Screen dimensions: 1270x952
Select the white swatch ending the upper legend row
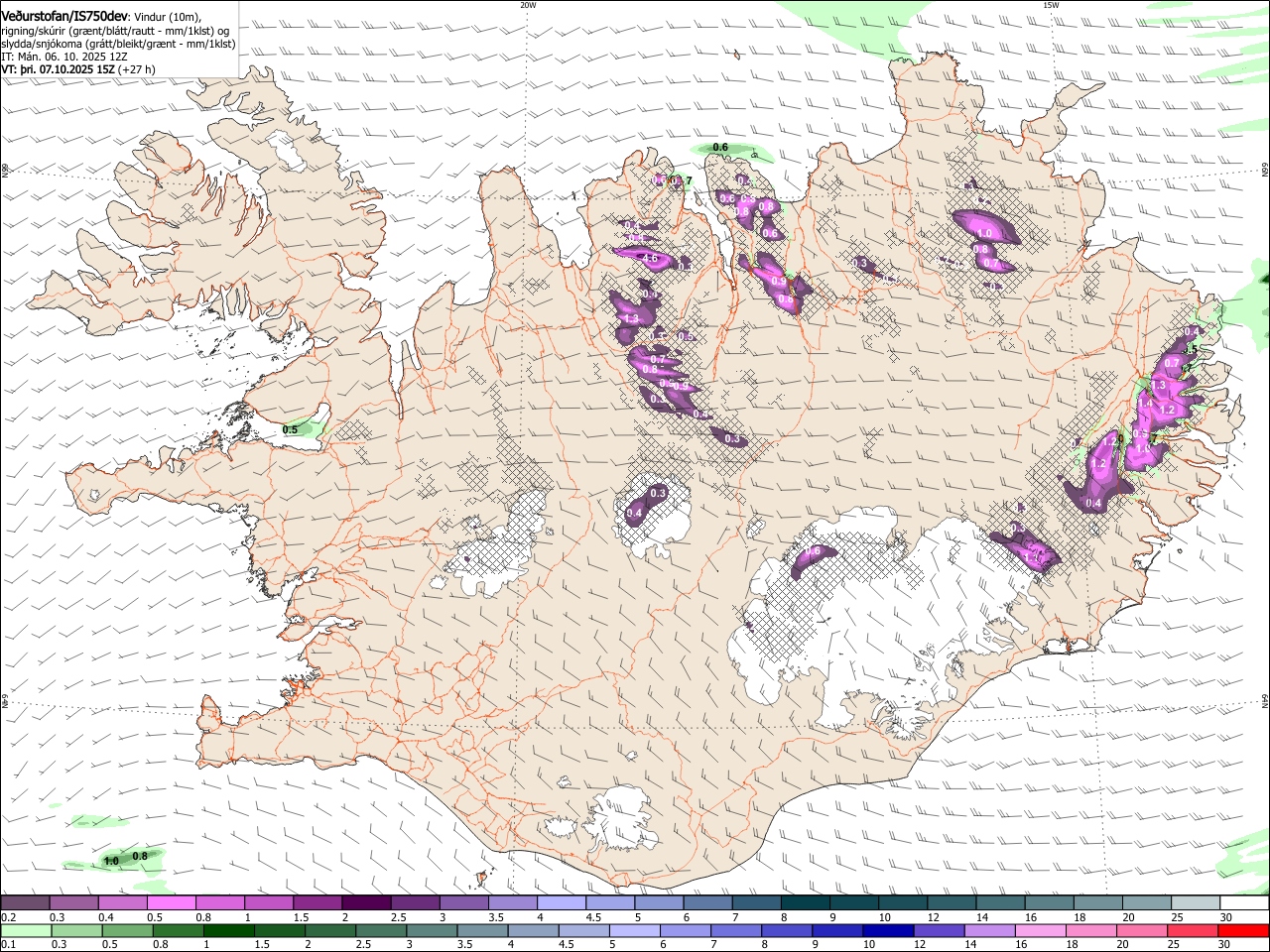tap(1244, 903)
